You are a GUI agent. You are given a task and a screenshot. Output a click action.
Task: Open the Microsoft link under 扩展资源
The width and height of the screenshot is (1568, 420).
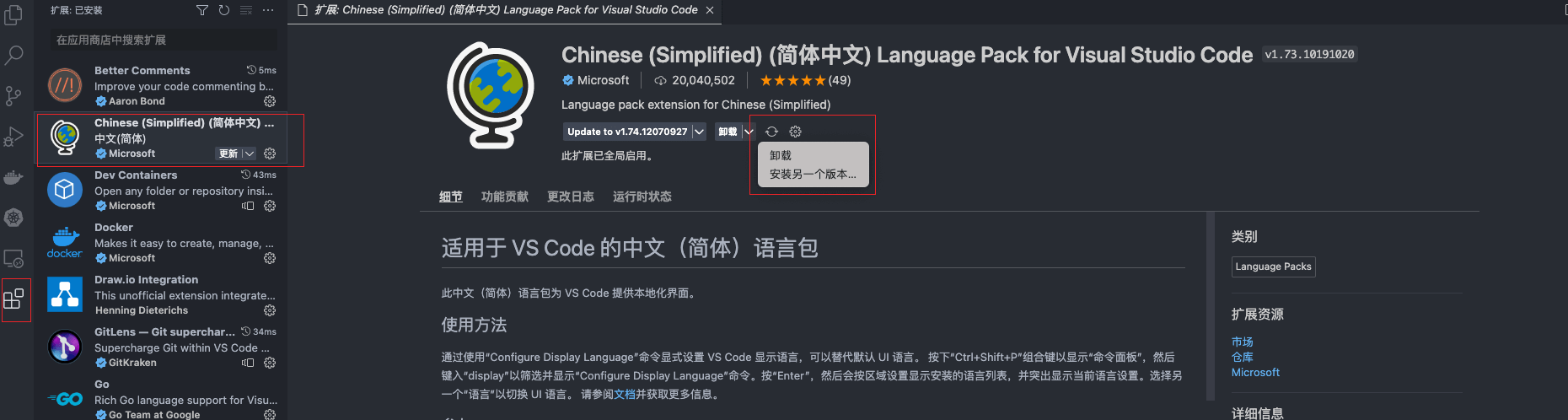click(1255, 372)
